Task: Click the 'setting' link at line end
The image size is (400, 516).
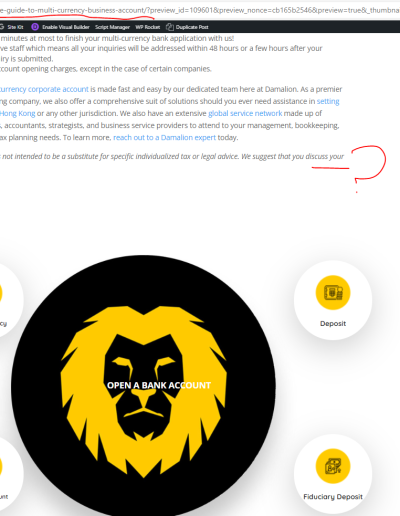Action: (x=328, y=101)
